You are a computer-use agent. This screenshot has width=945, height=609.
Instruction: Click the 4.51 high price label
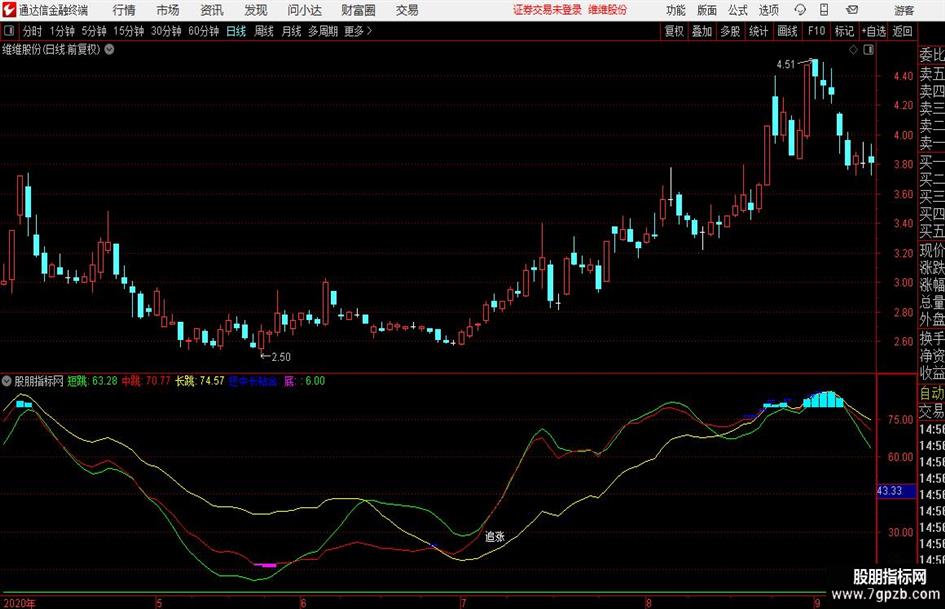pyautogui.click(x=785, y=65)
